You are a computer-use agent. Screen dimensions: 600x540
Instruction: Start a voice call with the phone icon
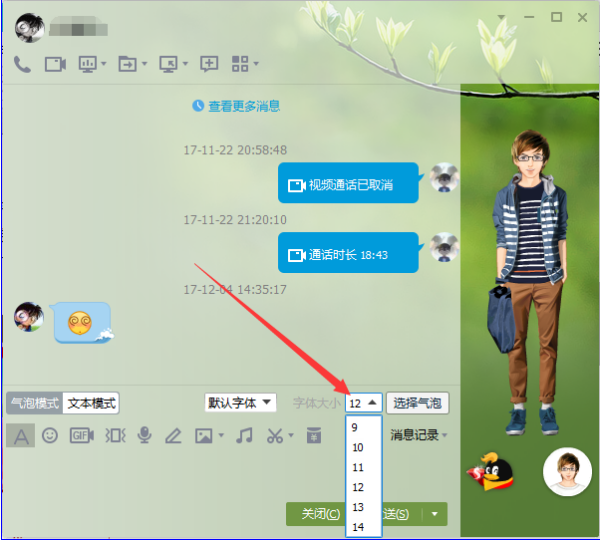(x=22, y=64)
